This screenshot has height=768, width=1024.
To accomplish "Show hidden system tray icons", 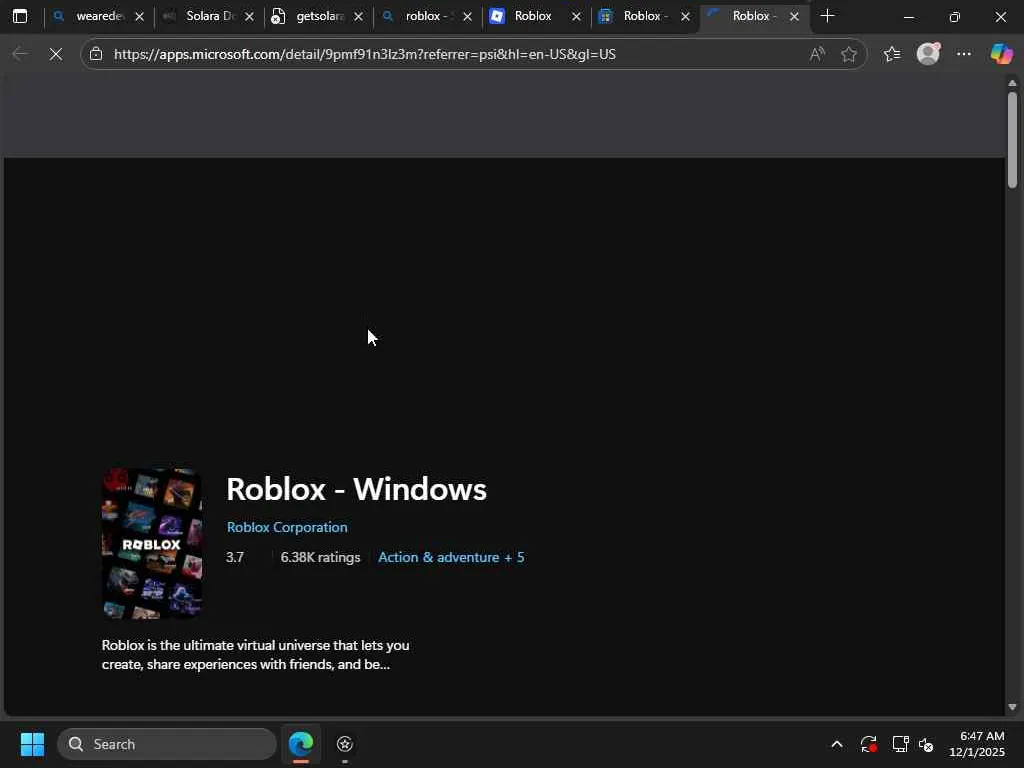I will 837,744.
